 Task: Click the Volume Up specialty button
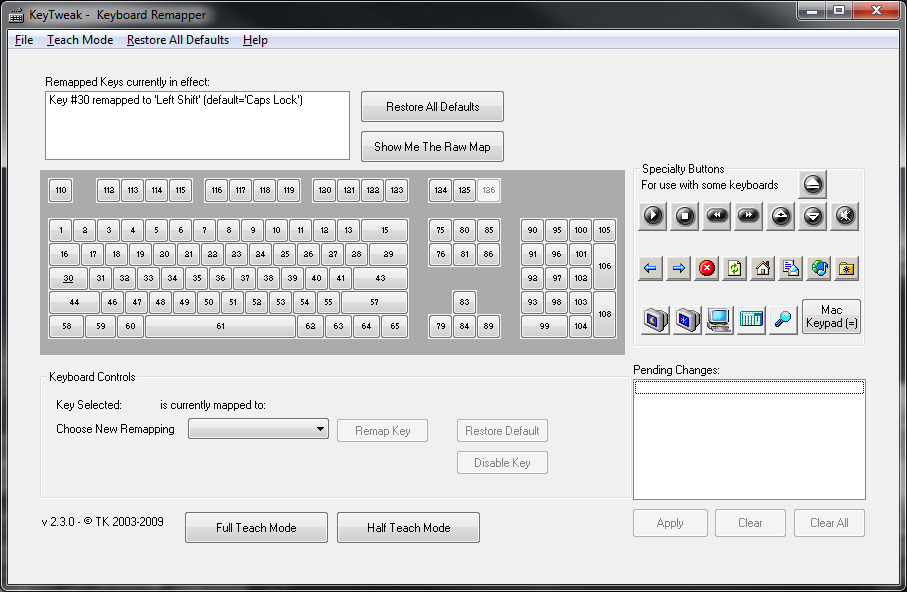tap(780, 216)
